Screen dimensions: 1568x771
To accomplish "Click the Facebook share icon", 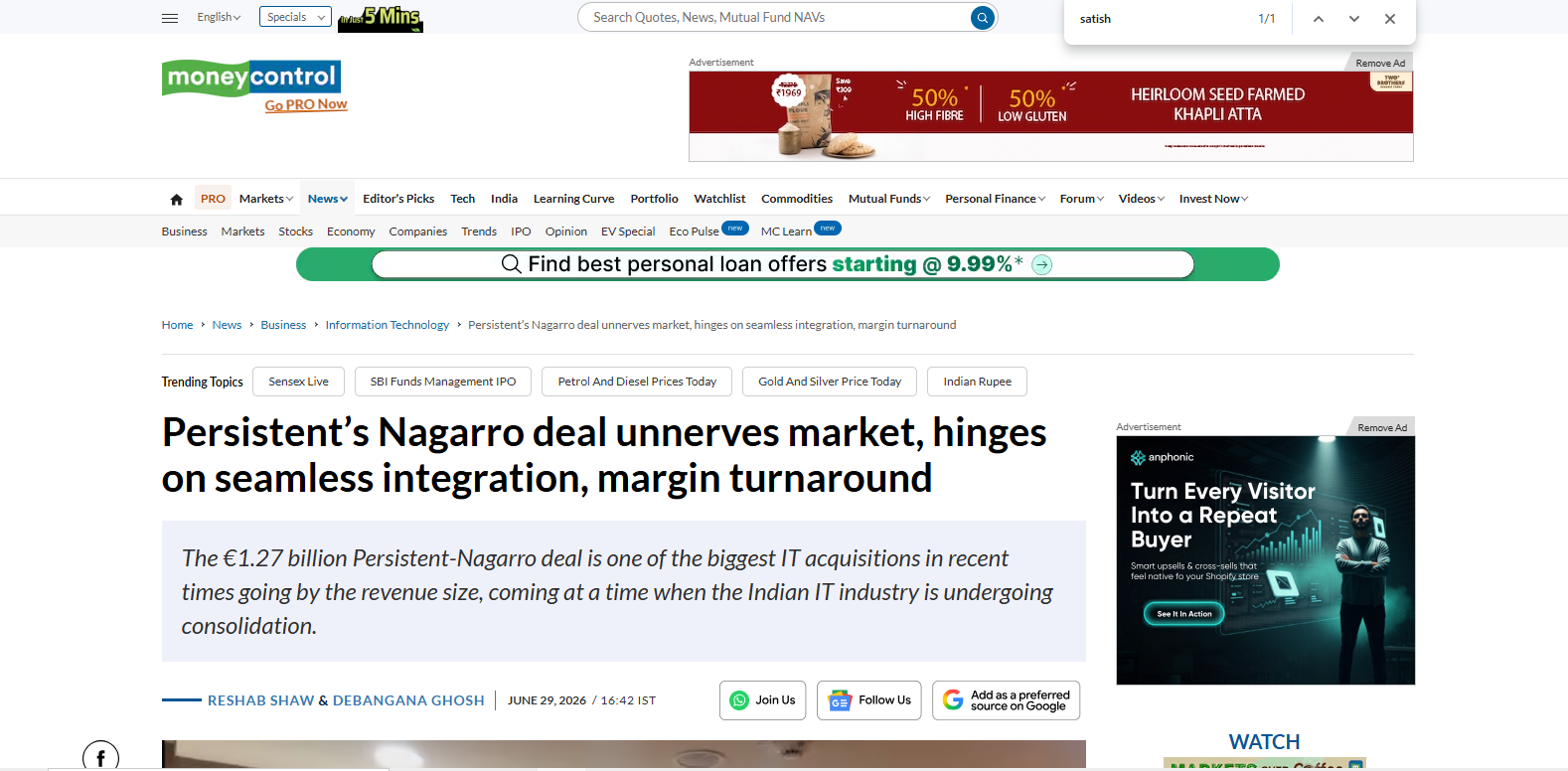I will click(100, 757).
